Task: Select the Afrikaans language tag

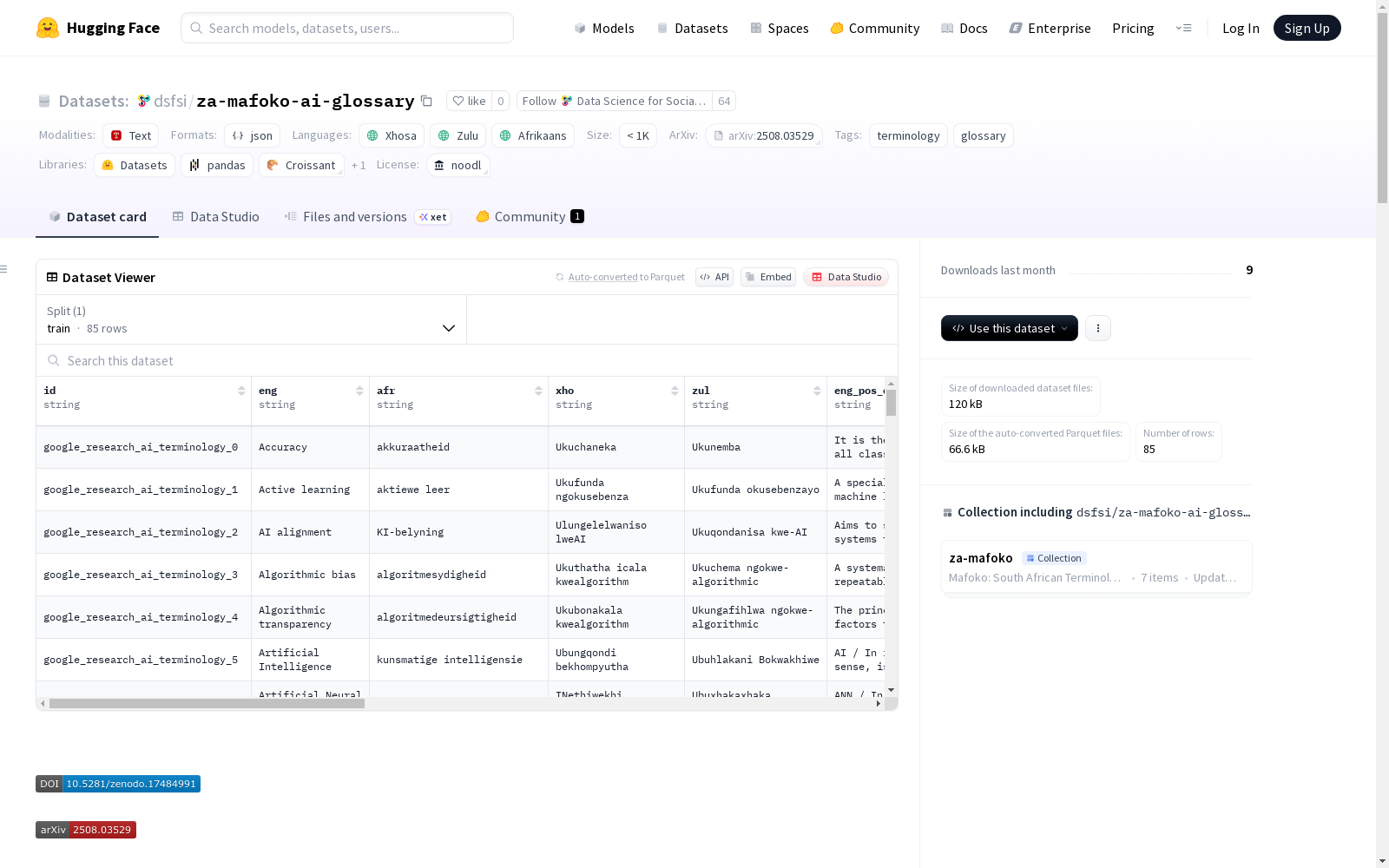Action: click(533, 135)
